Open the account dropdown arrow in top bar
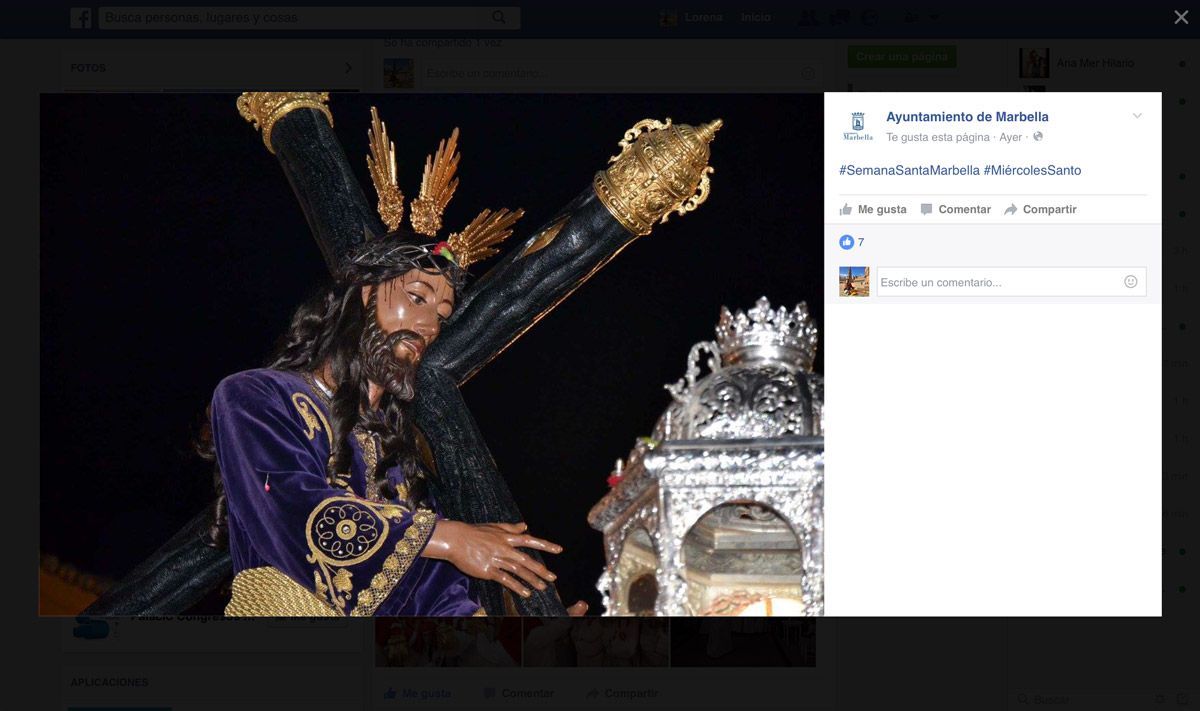 tap(934, 18)
